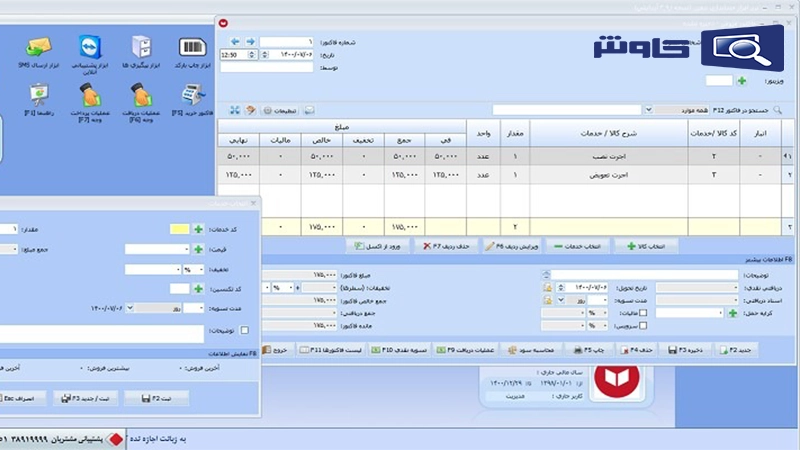Click the F8 more information section header

[x=768, y=260]
